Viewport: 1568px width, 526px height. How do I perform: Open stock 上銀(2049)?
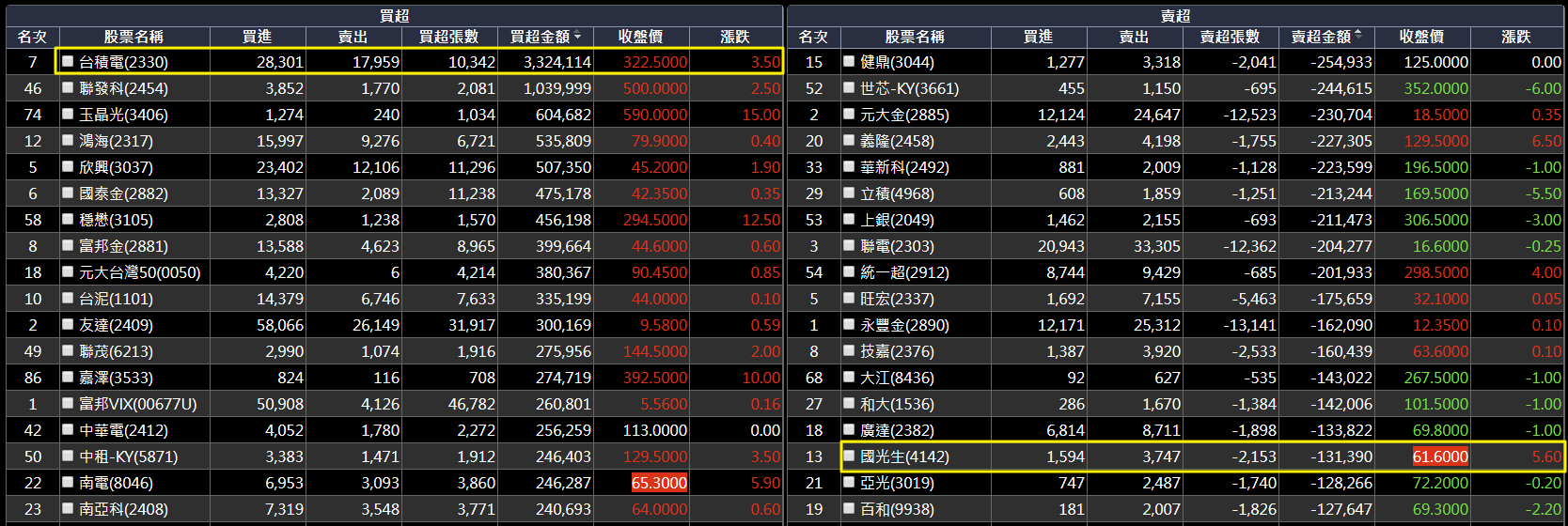point(897,220)
